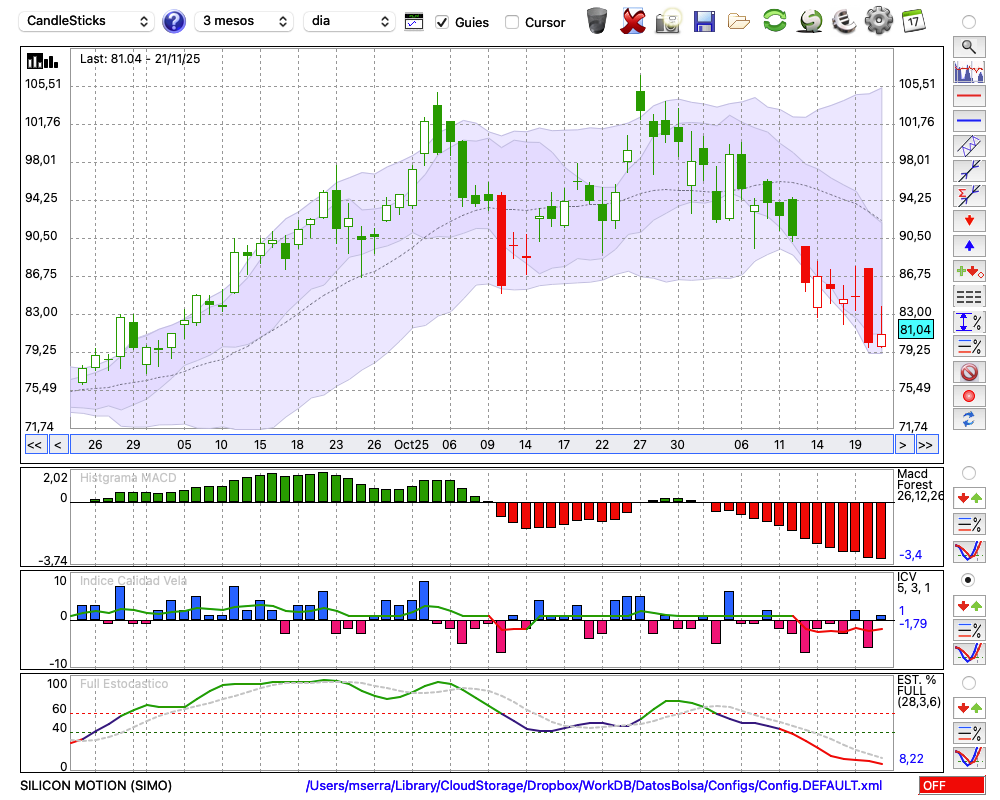Save using the blue floppy disk icon
Viewport: 1000px width, 800px height.
[704, 22]
